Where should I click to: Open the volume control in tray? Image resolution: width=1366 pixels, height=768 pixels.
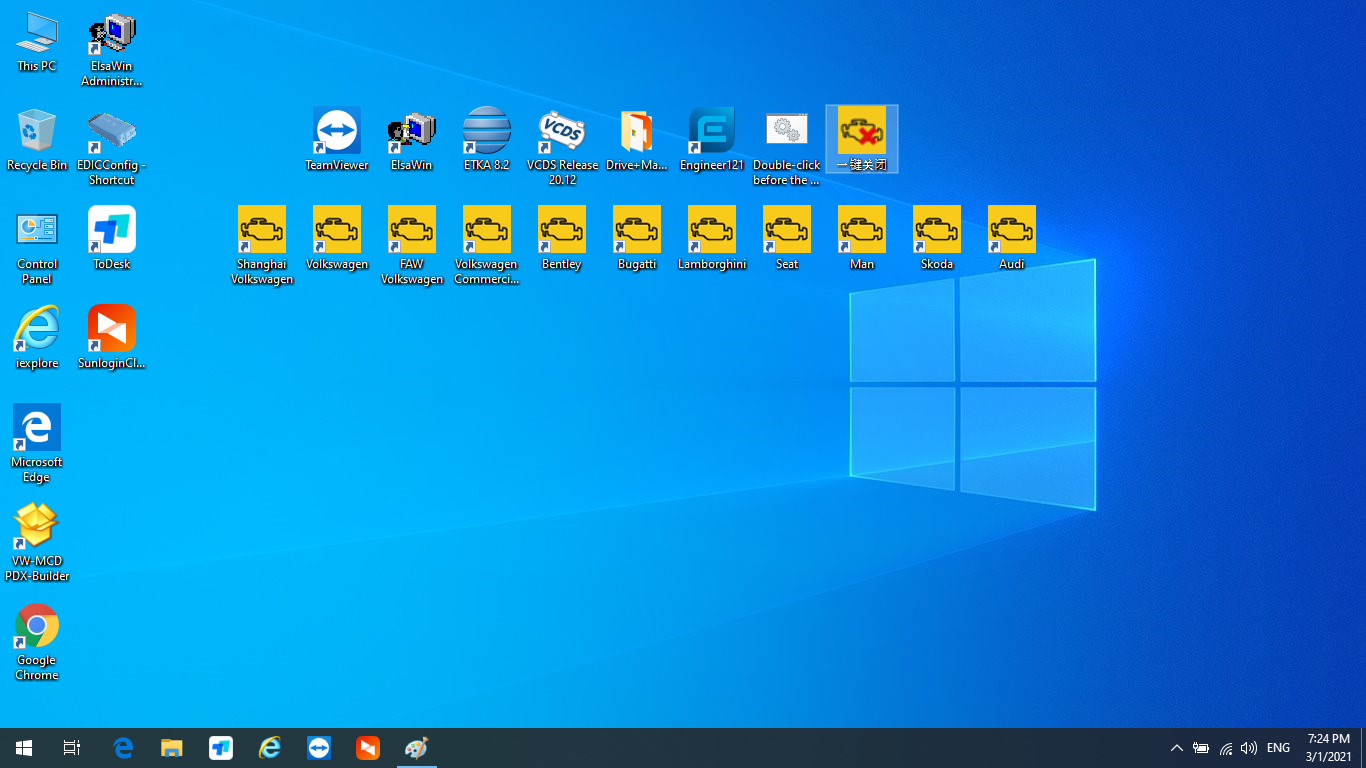[1248, 748]
